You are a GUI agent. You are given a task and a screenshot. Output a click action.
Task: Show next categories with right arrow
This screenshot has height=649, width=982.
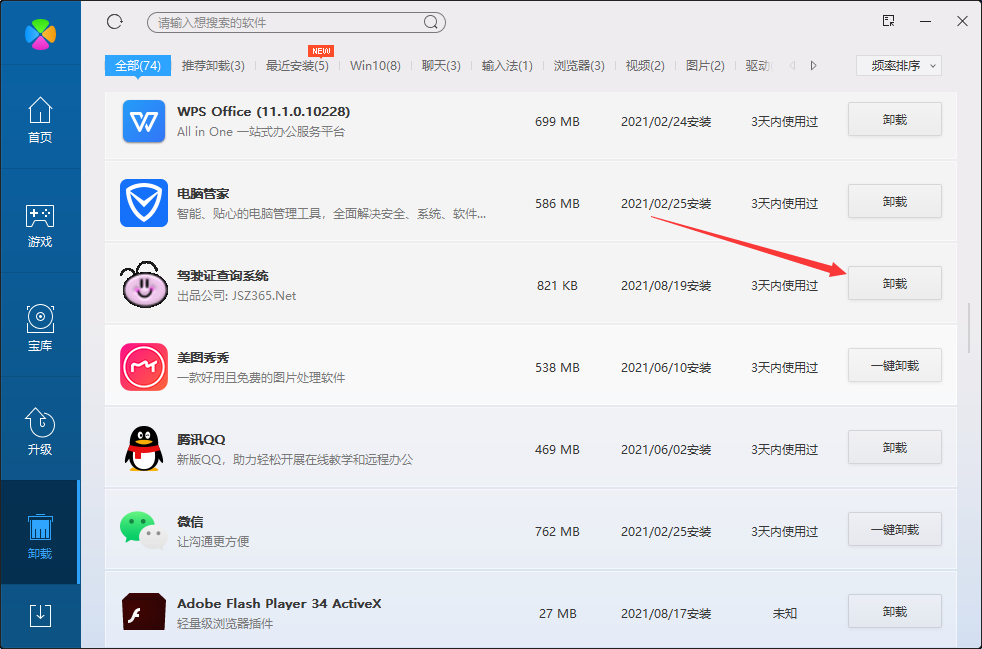[814, 65]
